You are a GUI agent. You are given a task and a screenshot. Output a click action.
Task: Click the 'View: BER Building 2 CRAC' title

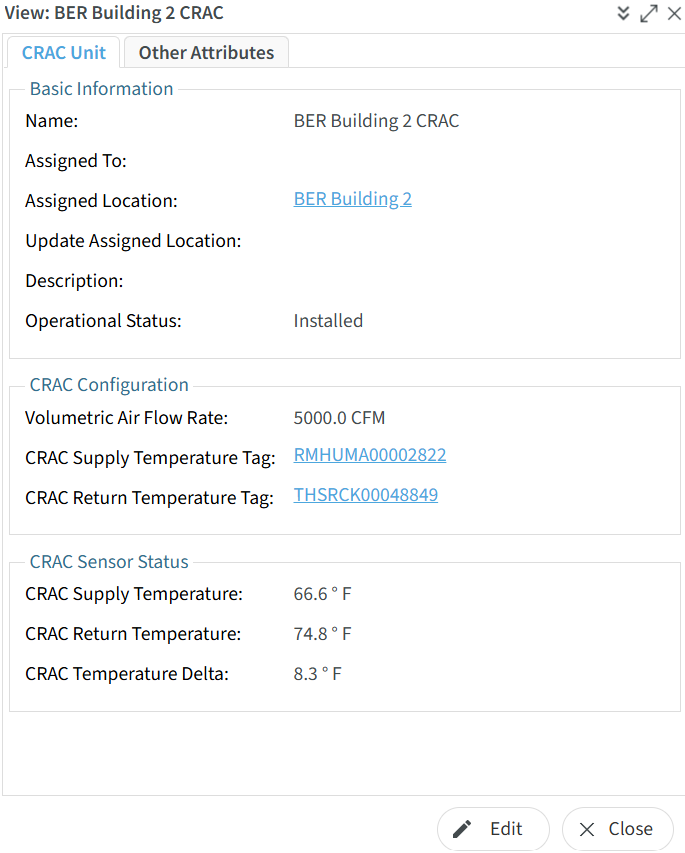114,13
